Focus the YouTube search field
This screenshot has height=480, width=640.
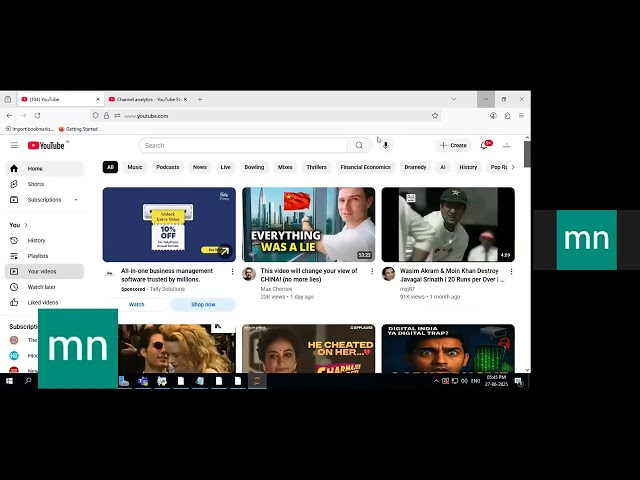pos(243,145)
